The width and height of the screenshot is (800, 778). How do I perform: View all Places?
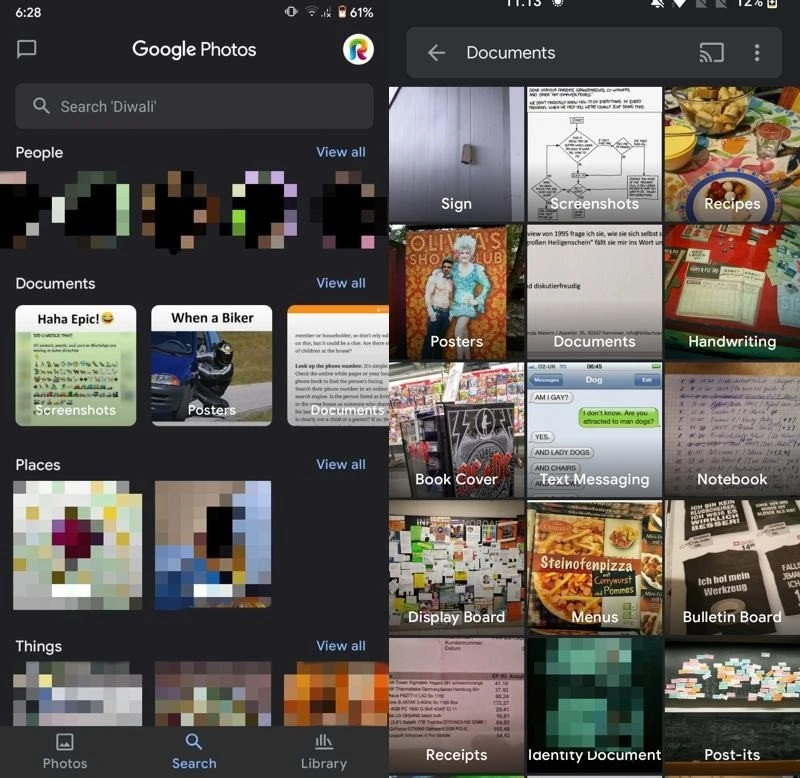coord(341,464)
